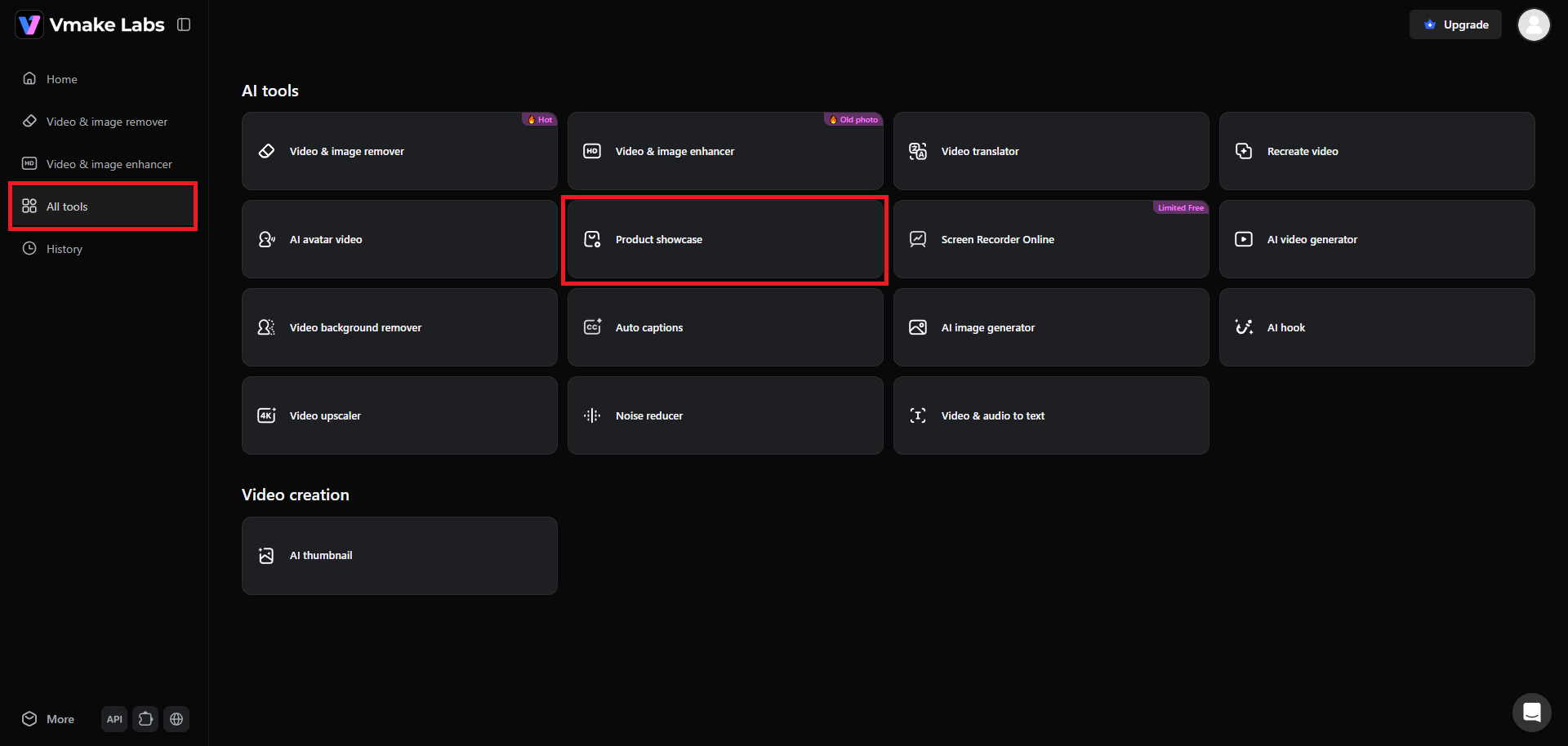Click the 4K Video upscaler icon
Screen dimensions: 1568x746
click(266, 415)
